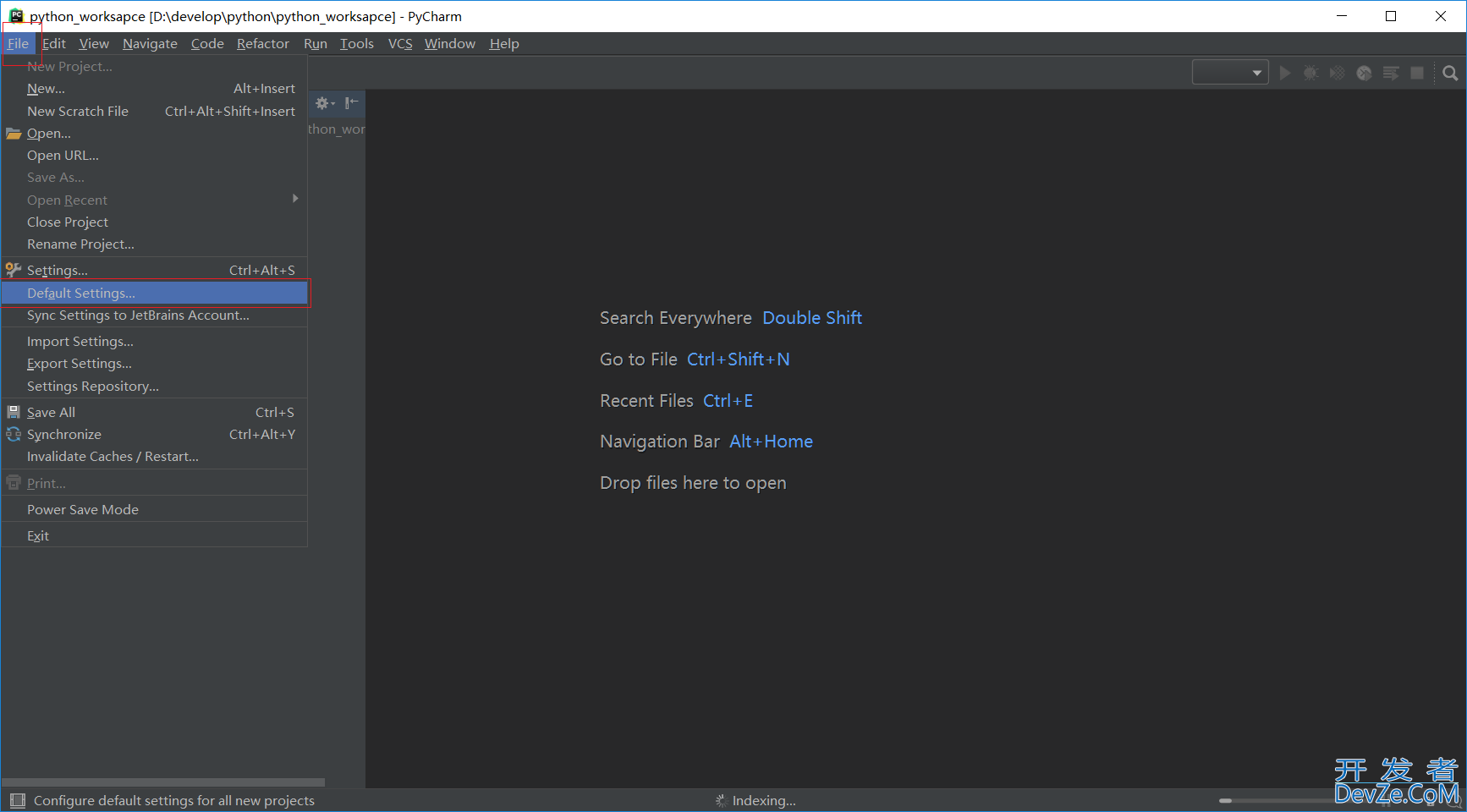Open the Navigate menu
The height and width of the screenshot is (812, 1467).
click(150, 43)
